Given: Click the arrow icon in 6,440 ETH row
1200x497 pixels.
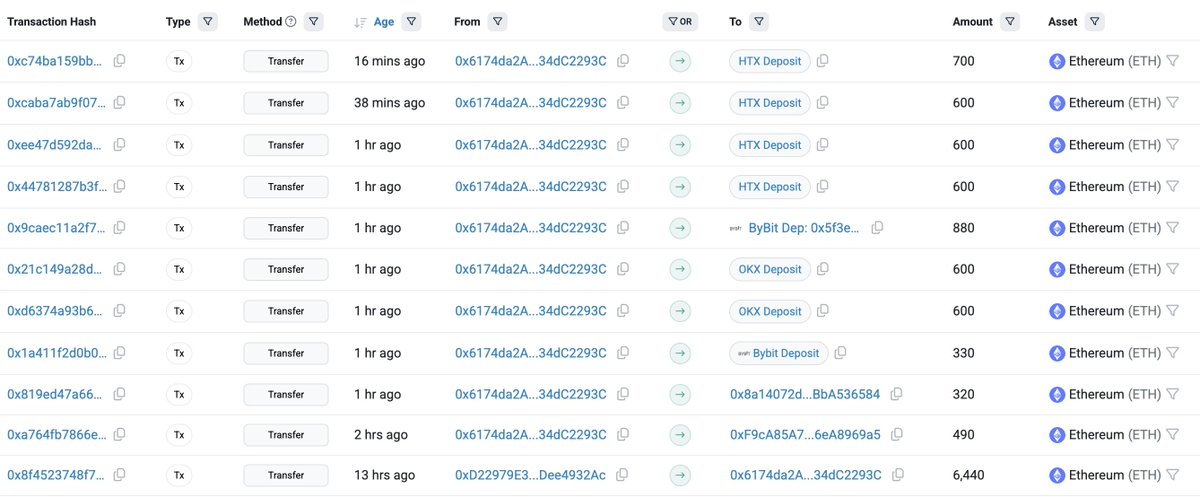Looking at the screenshot, I should pyautogui.click(x=681, y=475).
